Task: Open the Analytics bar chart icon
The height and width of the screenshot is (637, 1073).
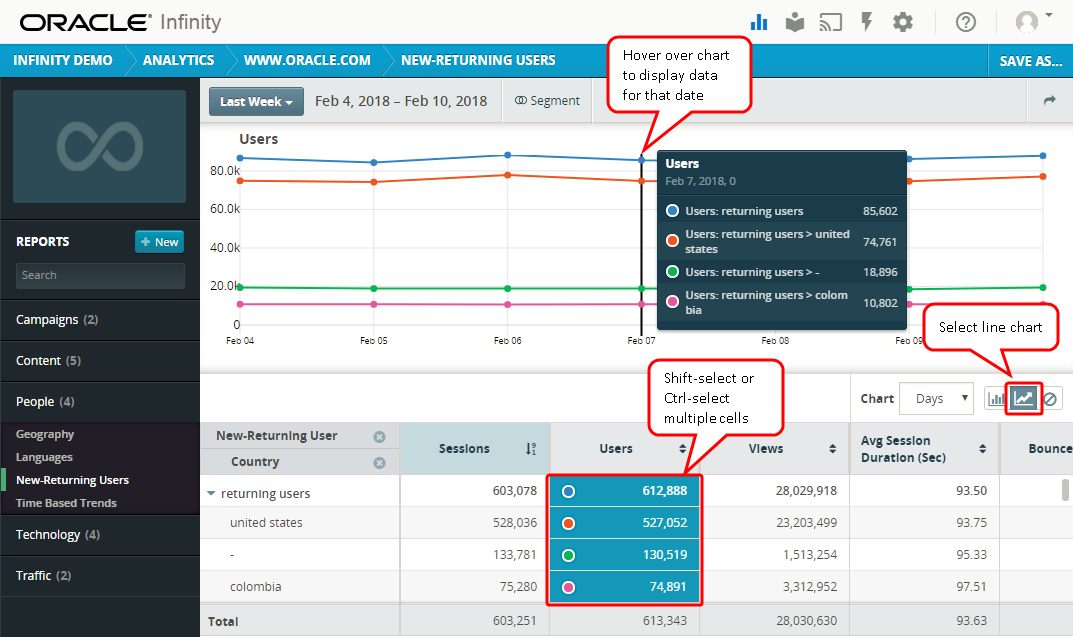Action: coord(759,22)
